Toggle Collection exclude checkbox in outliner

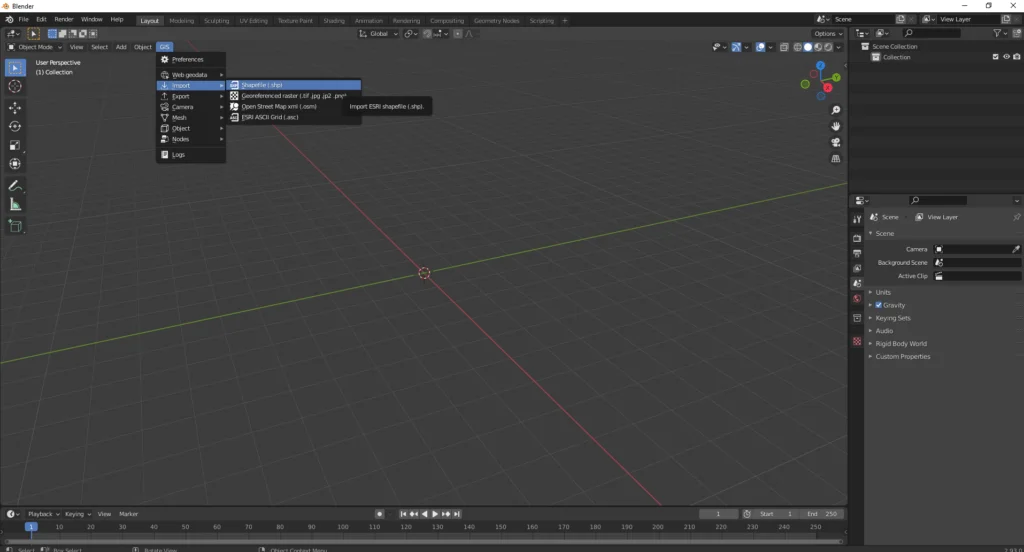tap(995, 57)
